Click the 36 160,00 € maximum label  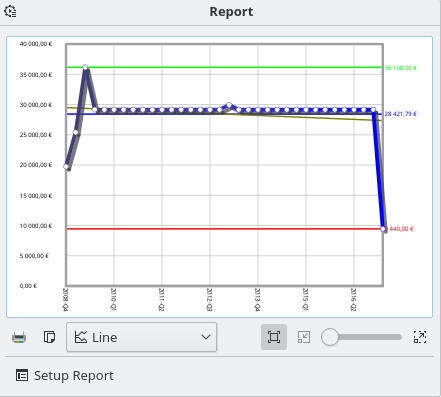pyautogui.click(x=400, y=68)
